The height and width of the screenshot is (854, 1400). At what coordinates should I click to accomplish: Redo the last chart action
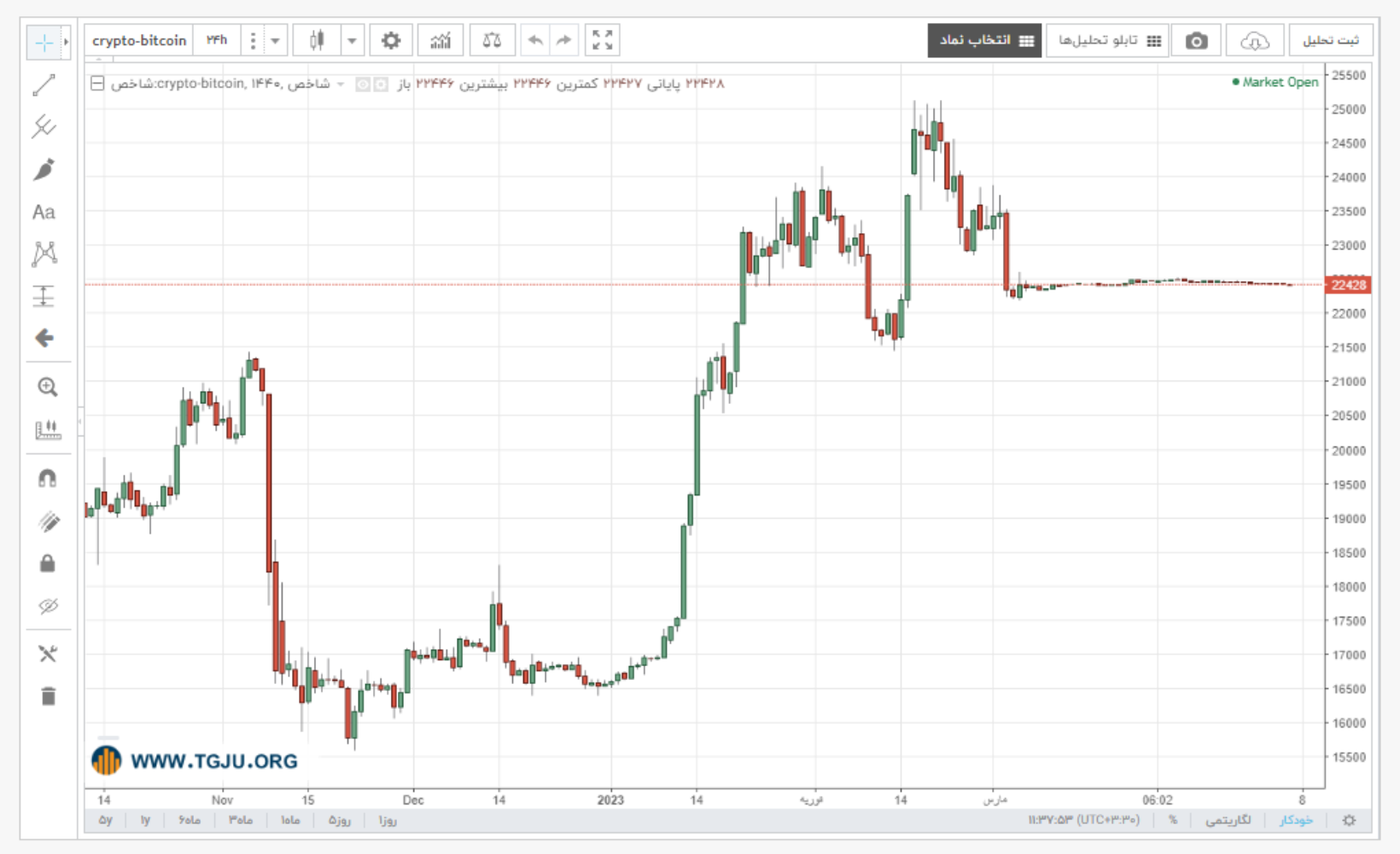pyautogui.click(x=563, y=40)
